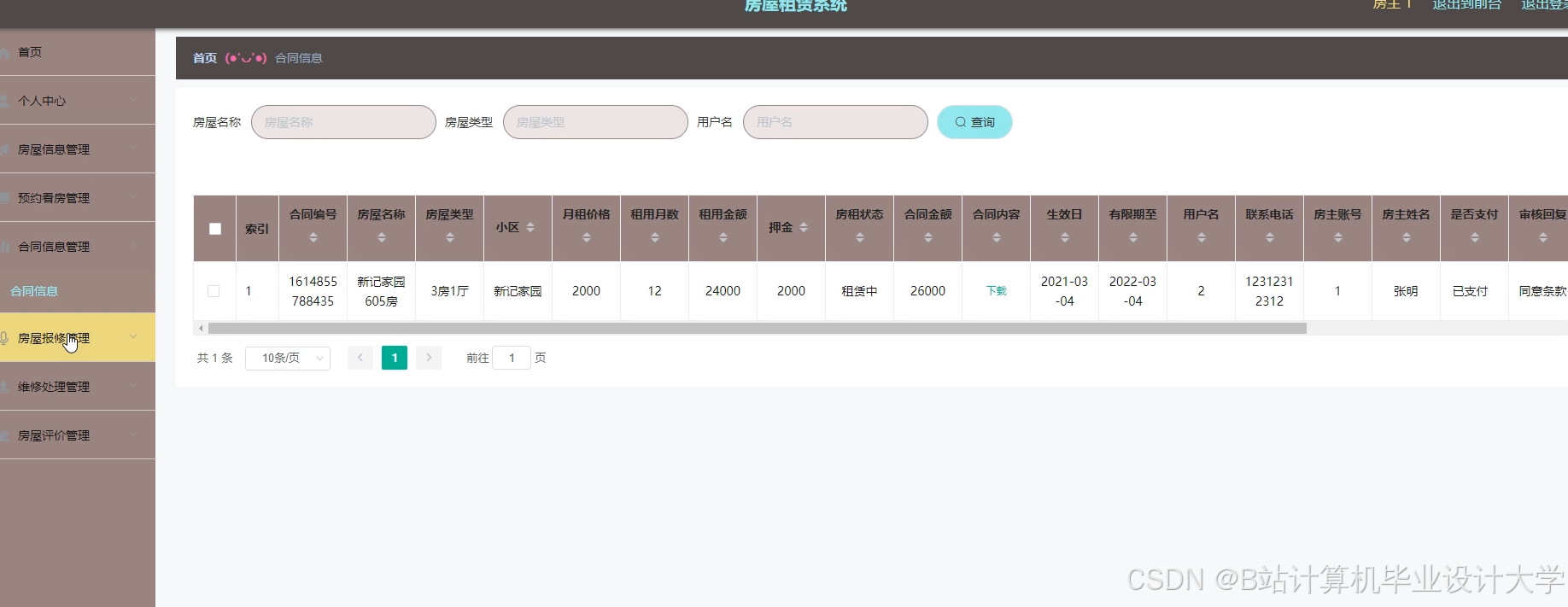The height and width of the screenshot is (607, 1568).
Task: Focus the 用户名 search field
Action: click(x=835, y=122)
